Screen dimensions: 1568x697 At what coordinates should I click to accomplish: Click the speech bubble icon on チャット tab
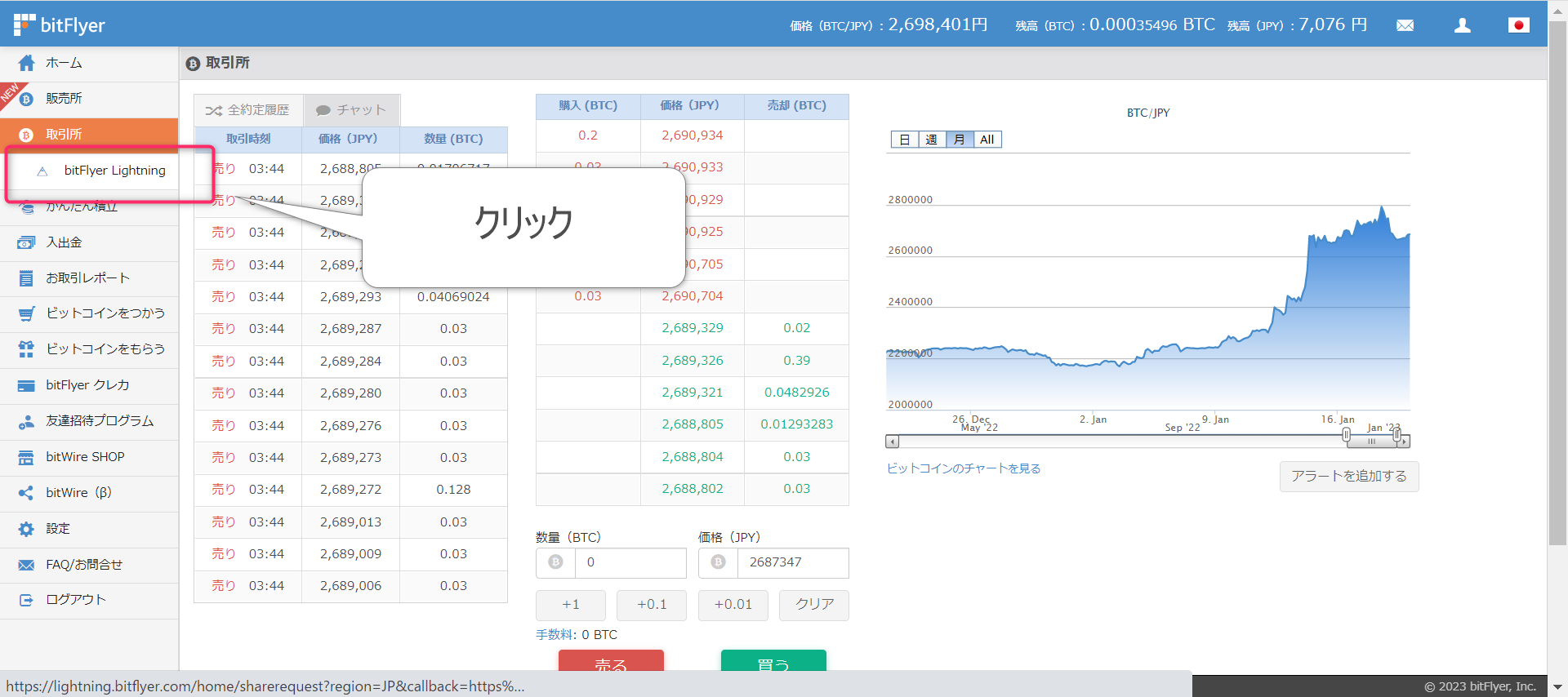pyautogui.click(x=323, y=110)
